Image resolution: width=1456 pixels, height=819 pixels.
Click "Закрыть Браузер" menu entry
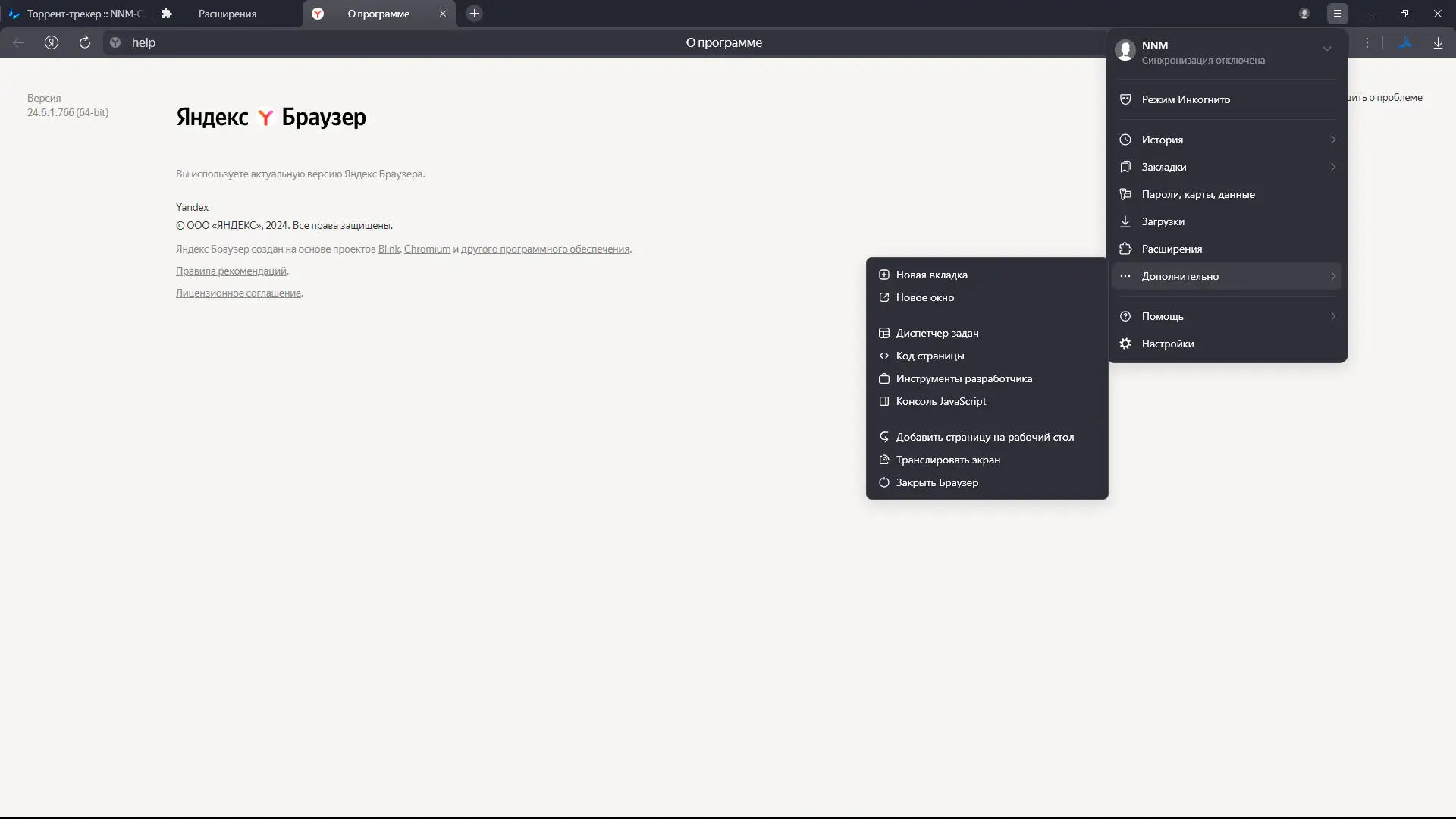pos(987,482)
